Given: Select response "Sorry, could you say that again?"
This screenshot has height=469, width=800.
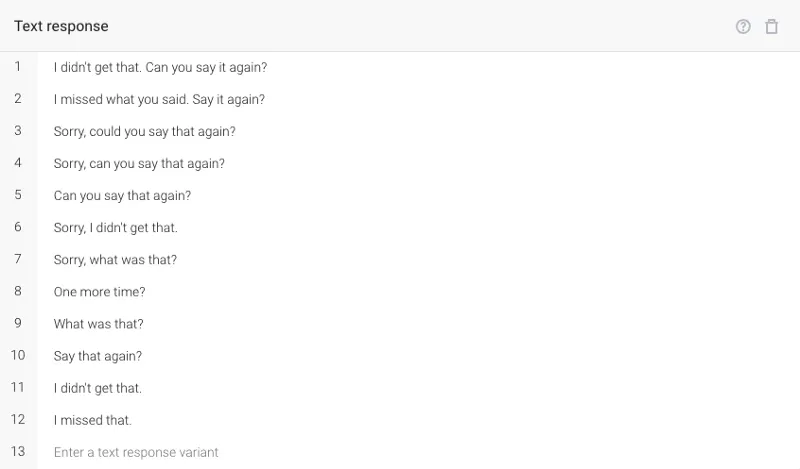Looking at the screenshot, I should pos(144,132).
